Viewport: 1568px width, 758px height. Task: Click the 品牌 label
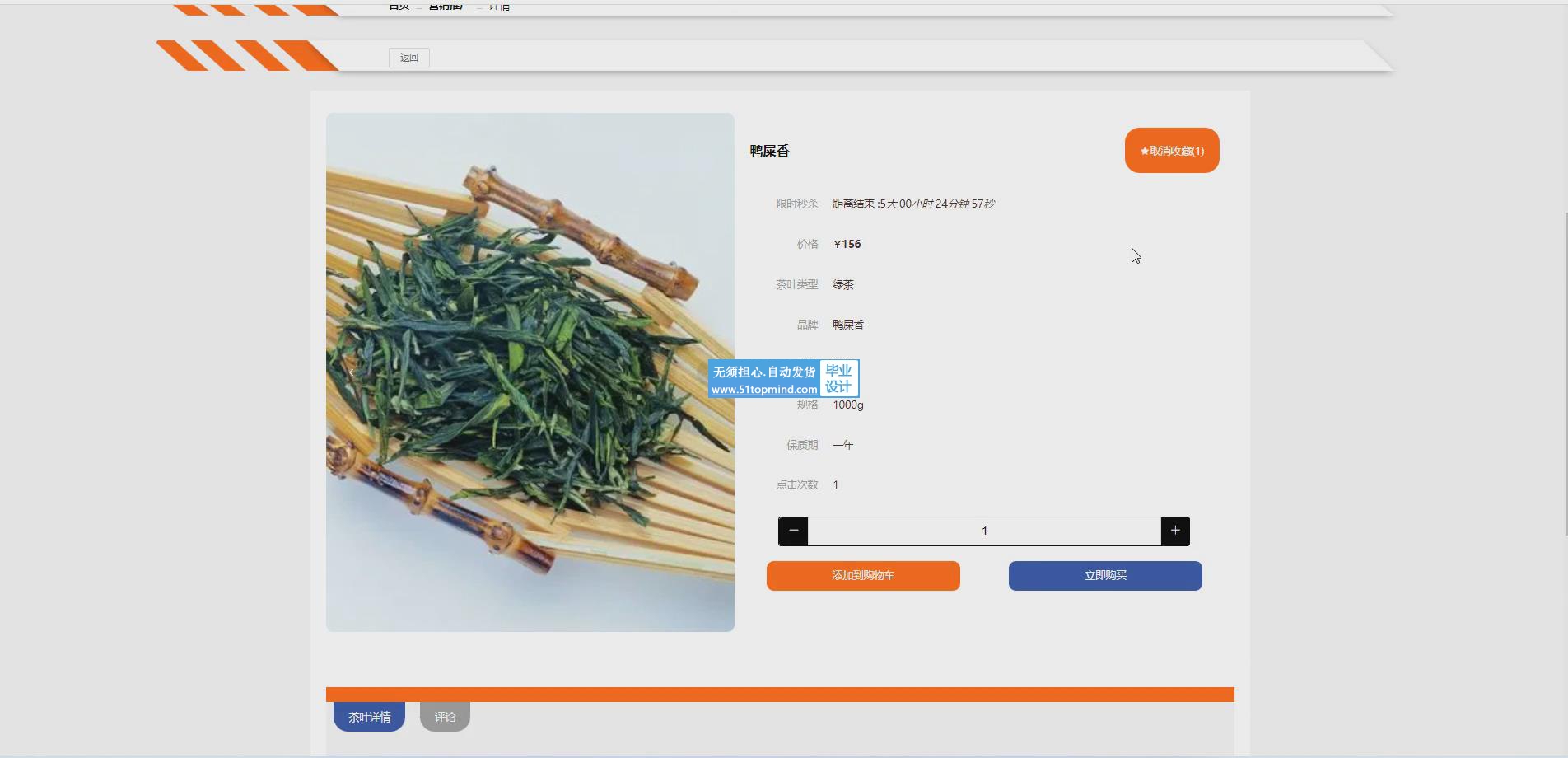coord(808,325)
